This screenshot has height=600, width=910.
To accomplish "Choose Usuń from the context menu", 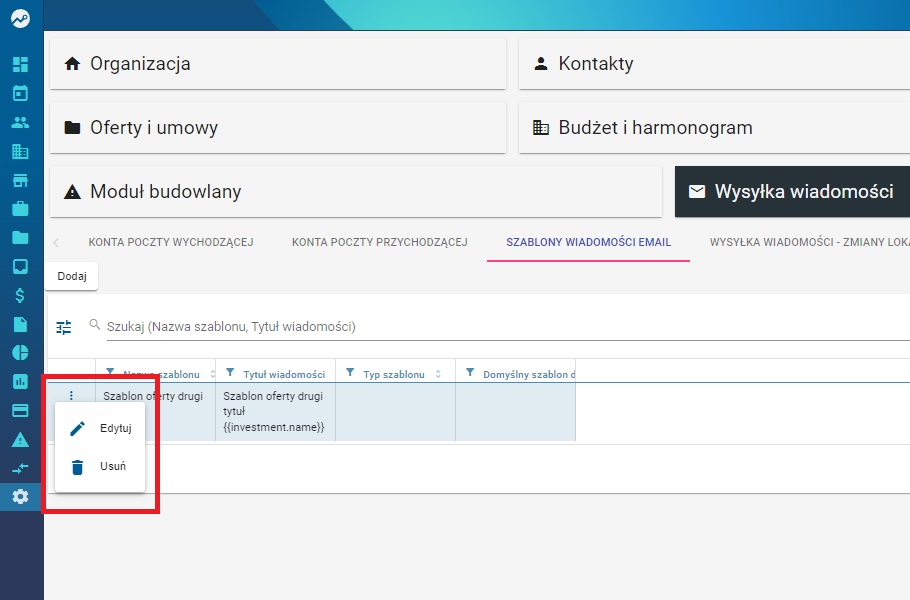I will point(100,467).
